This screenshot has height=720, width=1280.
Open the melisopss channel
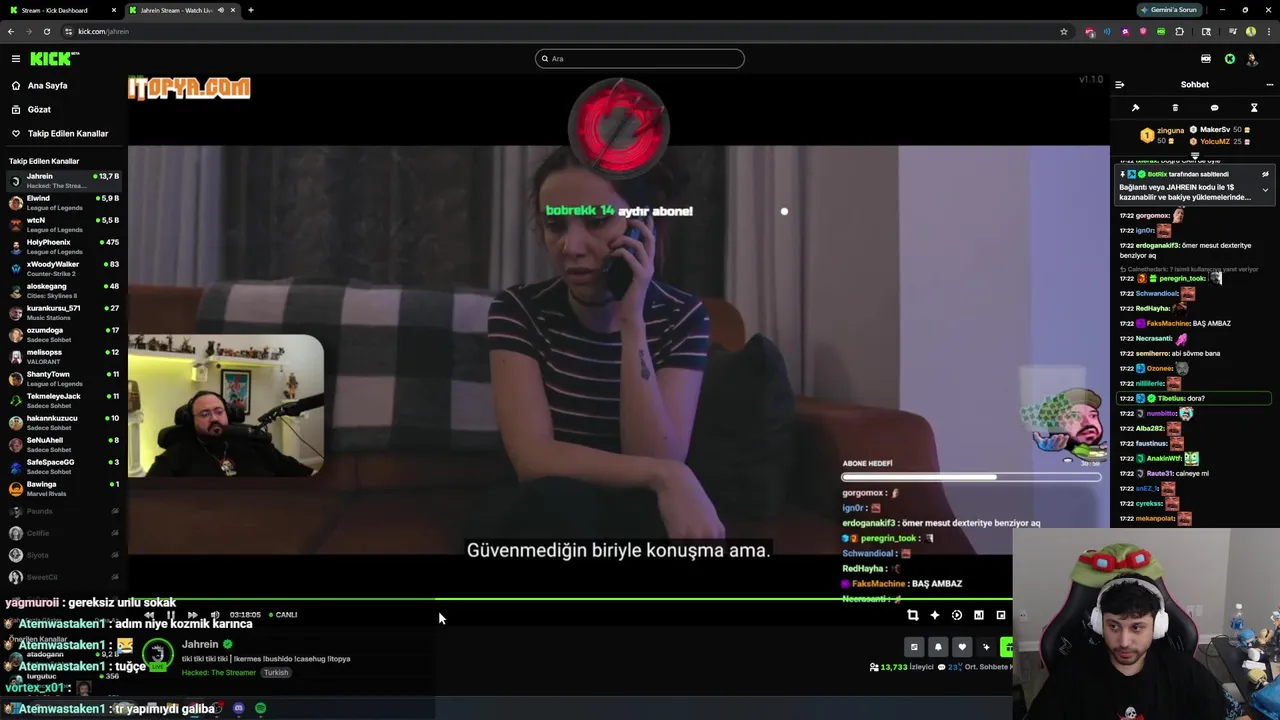pyautogui.click(x=64, y=357)
